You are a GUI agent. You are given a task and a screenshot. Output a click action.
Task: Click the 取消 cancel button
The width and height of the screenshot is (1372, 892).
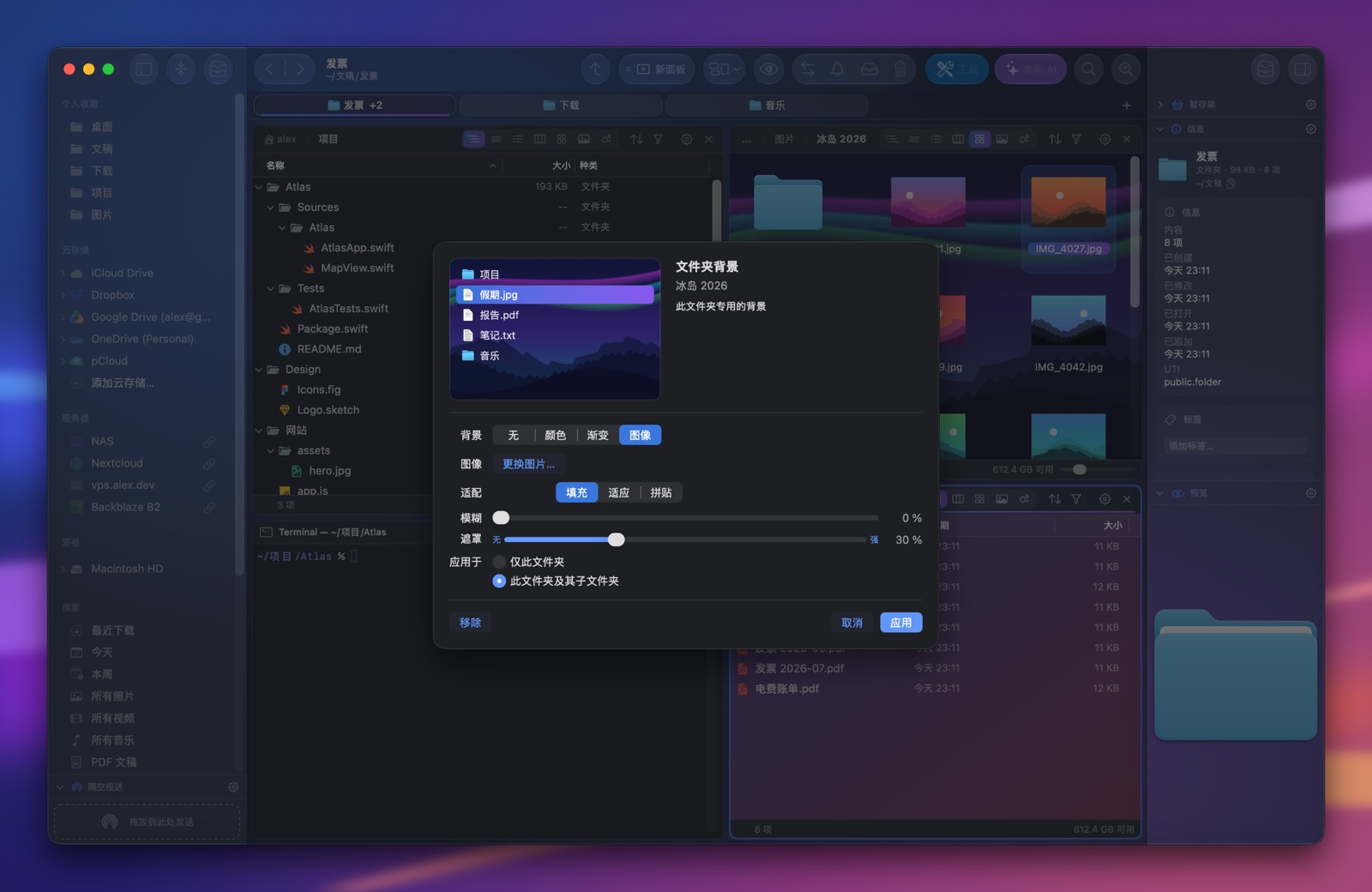(x=852, y=623)
